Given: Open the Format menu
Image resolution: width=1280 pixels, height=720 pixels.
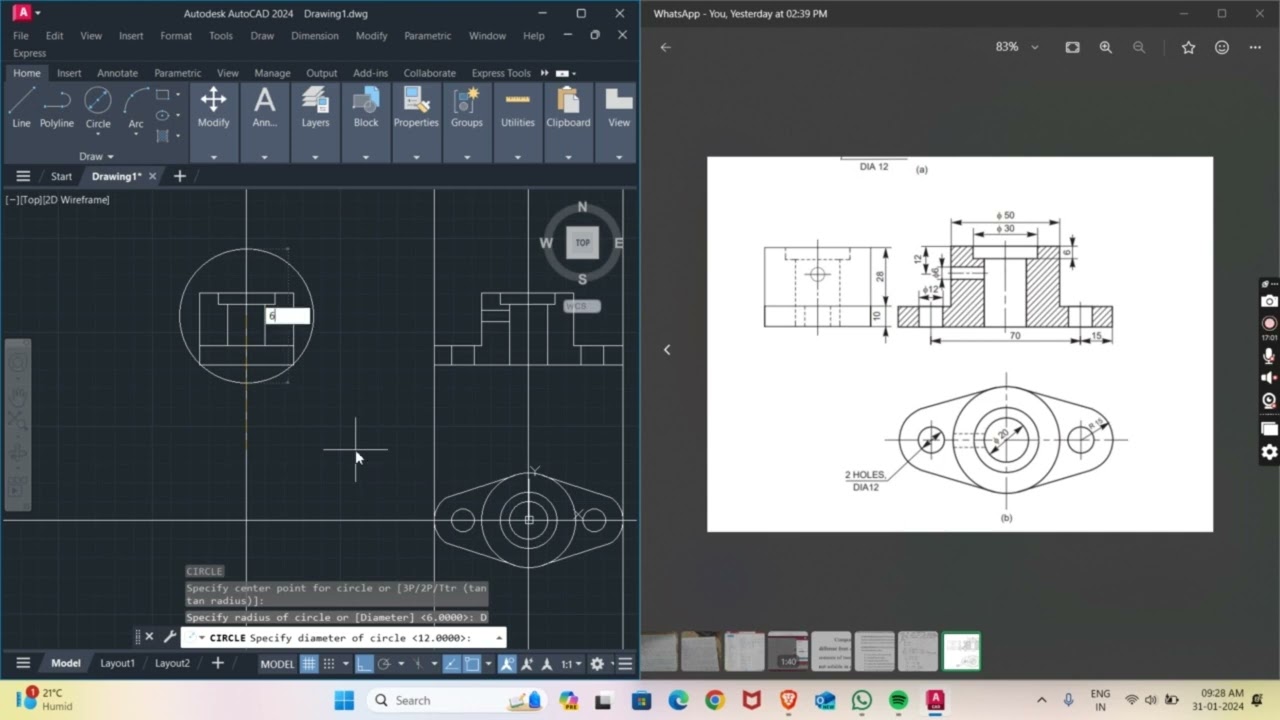Looking at the screenshot, I should pyautogui.click(x=176, y=35).
